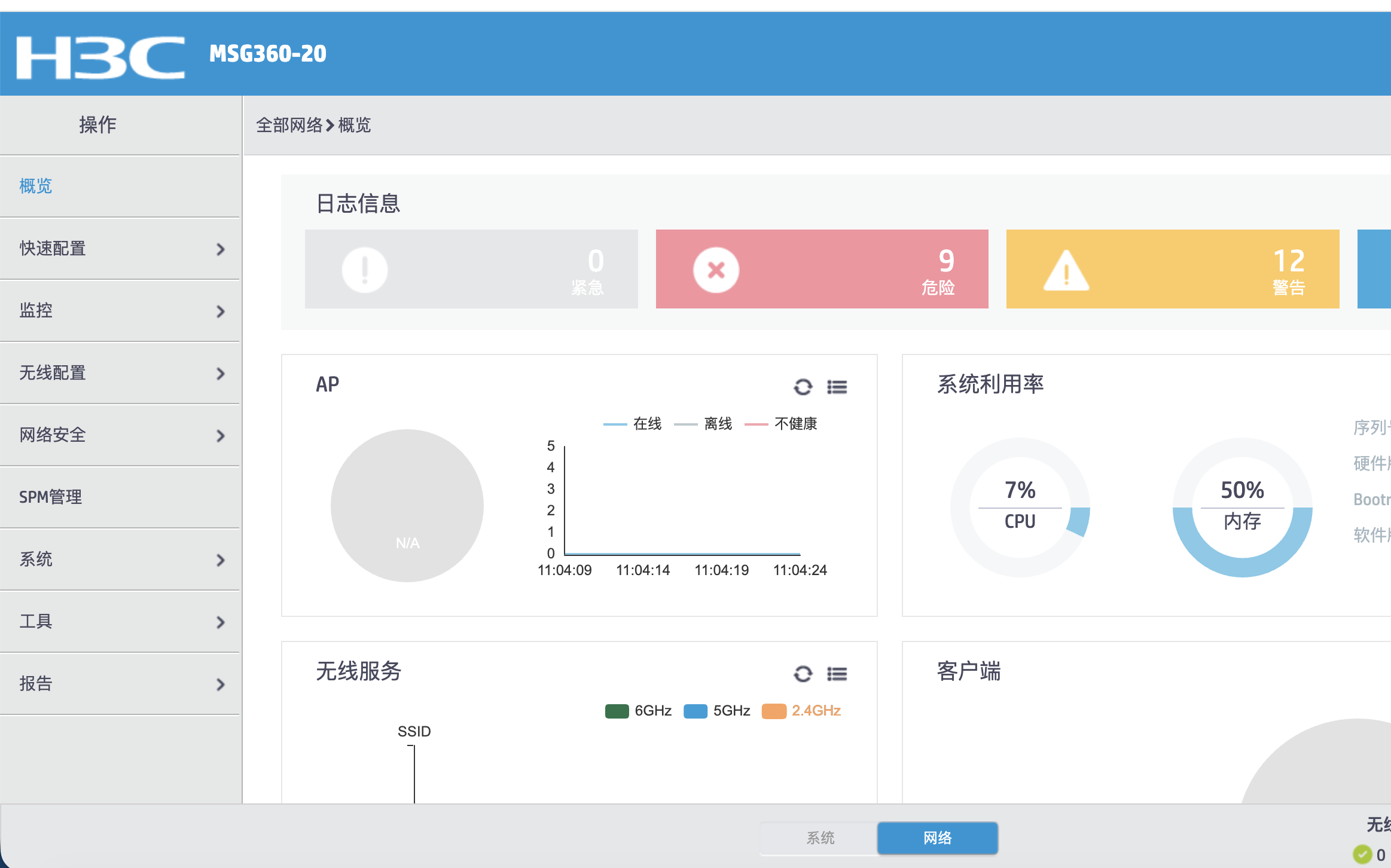Refresh the 无线服务 panel
Screen dimensions: 1391x868
tap(803, 674)
